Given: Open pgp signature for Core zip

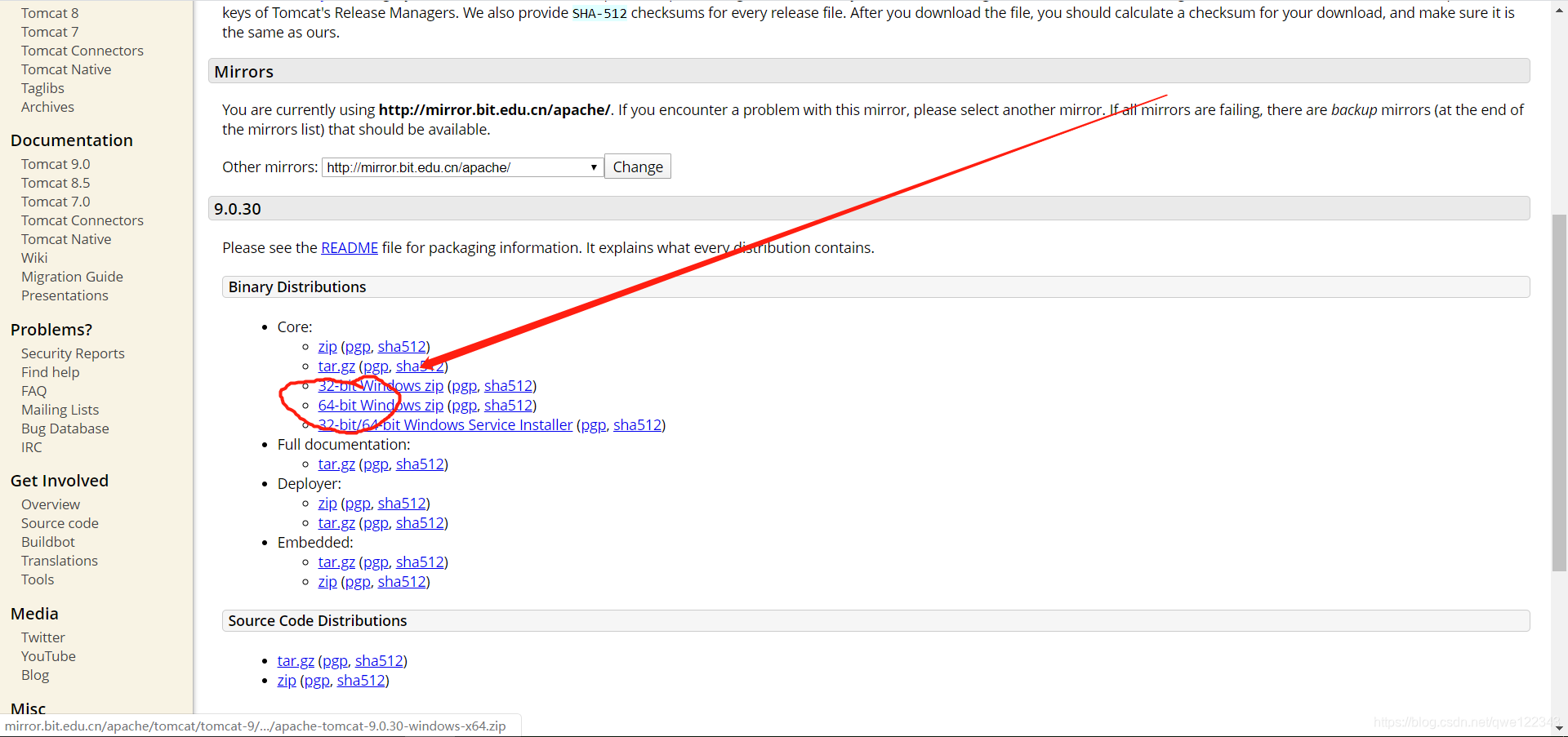Looking at the screenshot, I should (x=358, y=347).
